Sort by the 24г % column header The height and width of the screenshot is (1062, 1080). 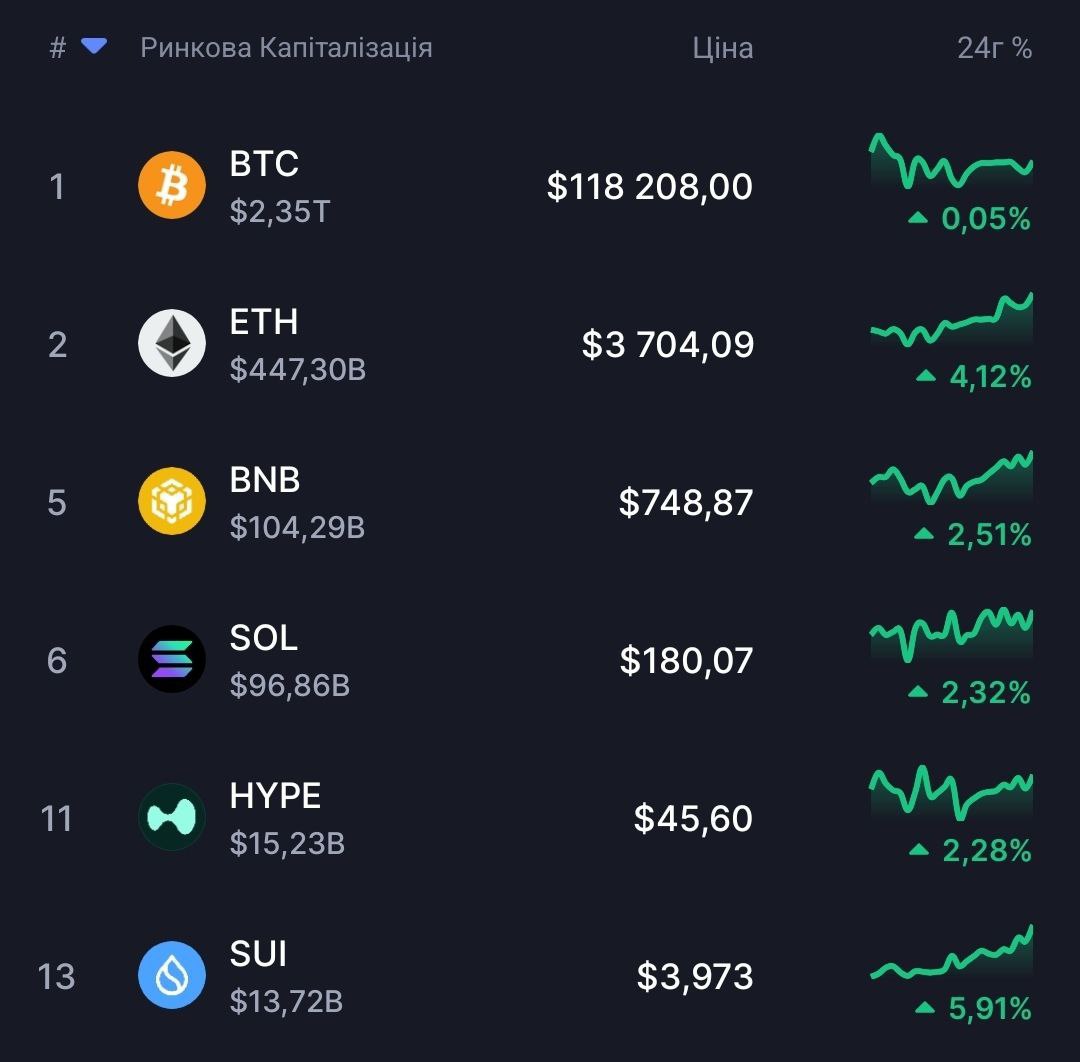click(994, 48)
